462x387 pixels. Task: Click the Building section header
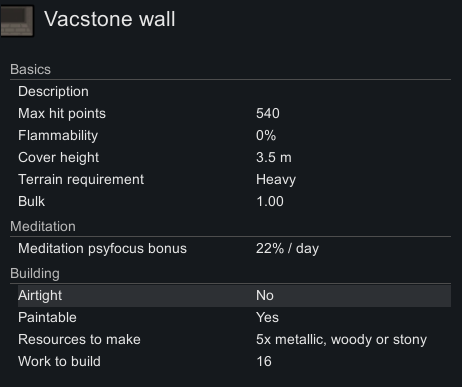click(35, 274)
